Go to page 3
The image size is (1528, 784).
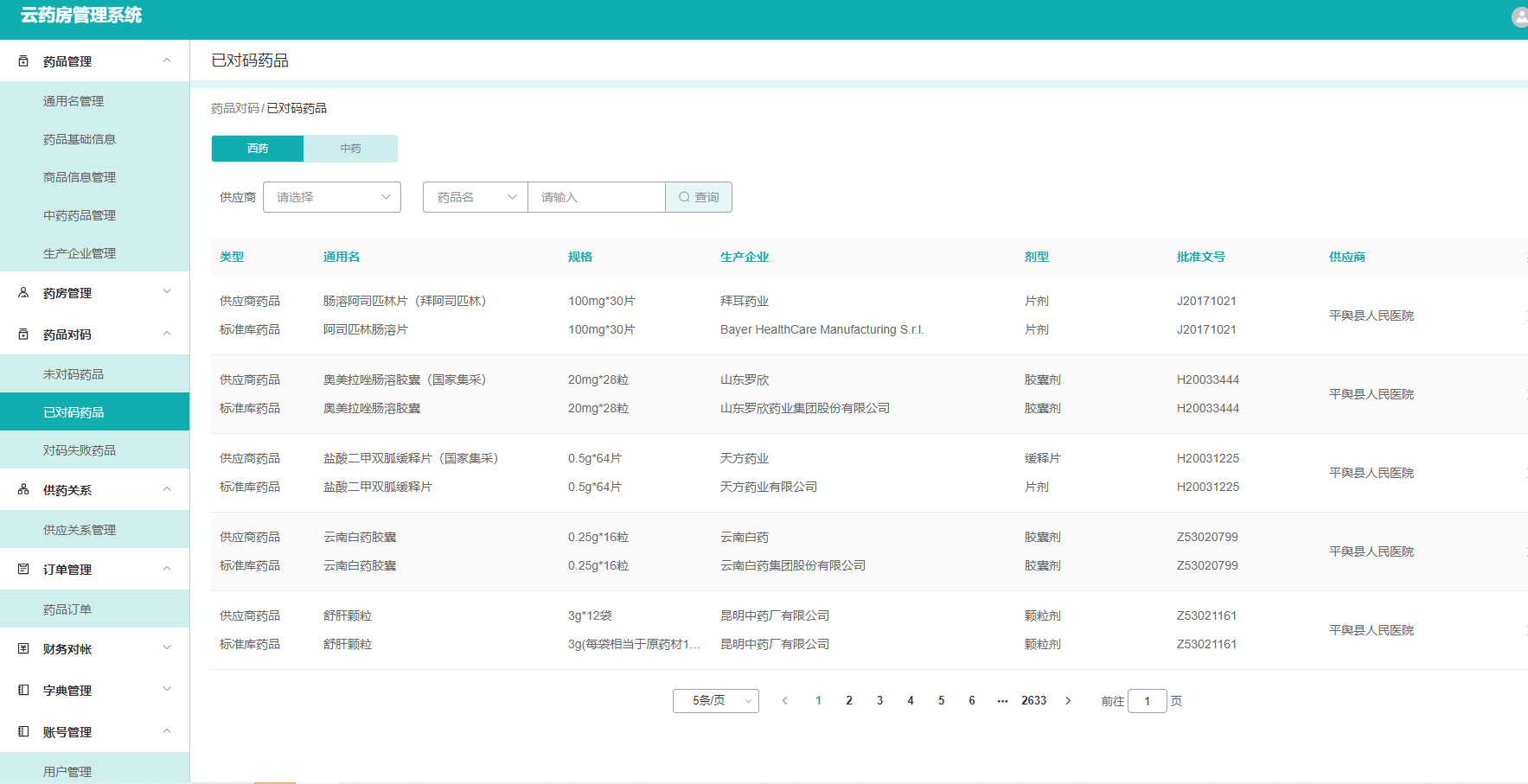(x=879, y=701)
